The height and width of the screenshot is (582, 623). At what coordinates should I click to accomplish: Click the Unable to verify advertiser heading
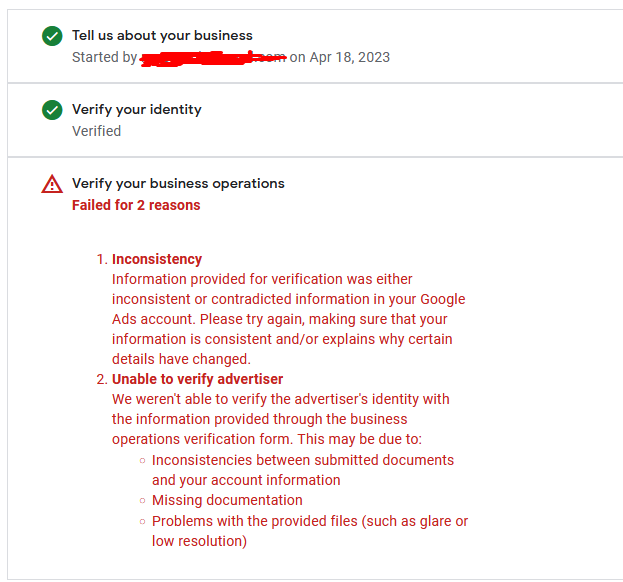(x=197, y=380)
